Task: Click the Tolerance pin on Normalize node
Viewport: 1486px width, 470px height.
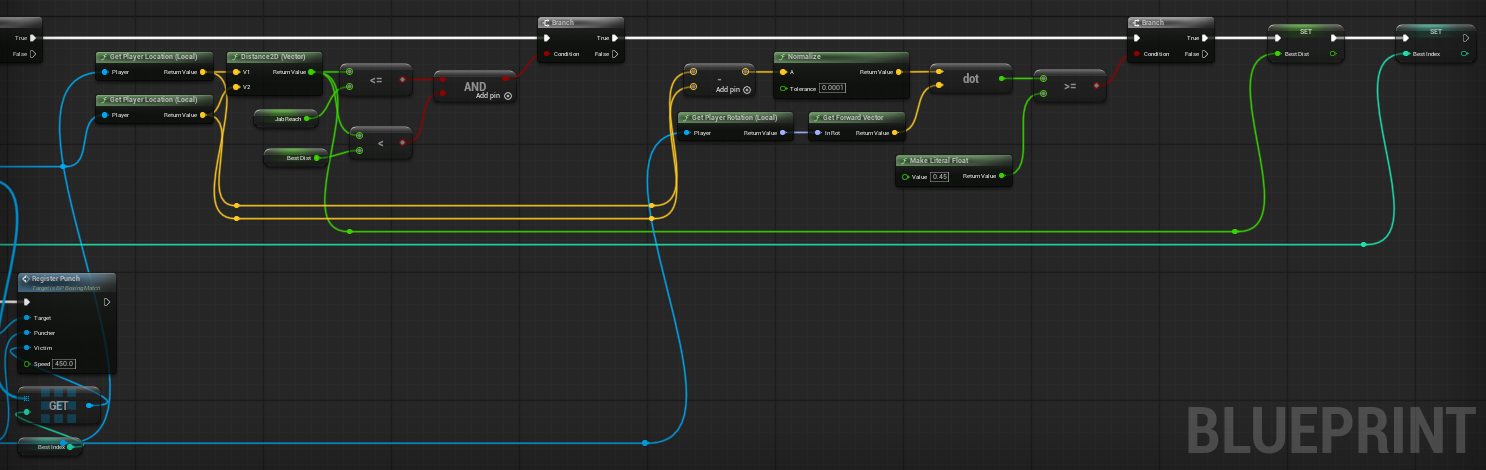Action: (783, 89)
